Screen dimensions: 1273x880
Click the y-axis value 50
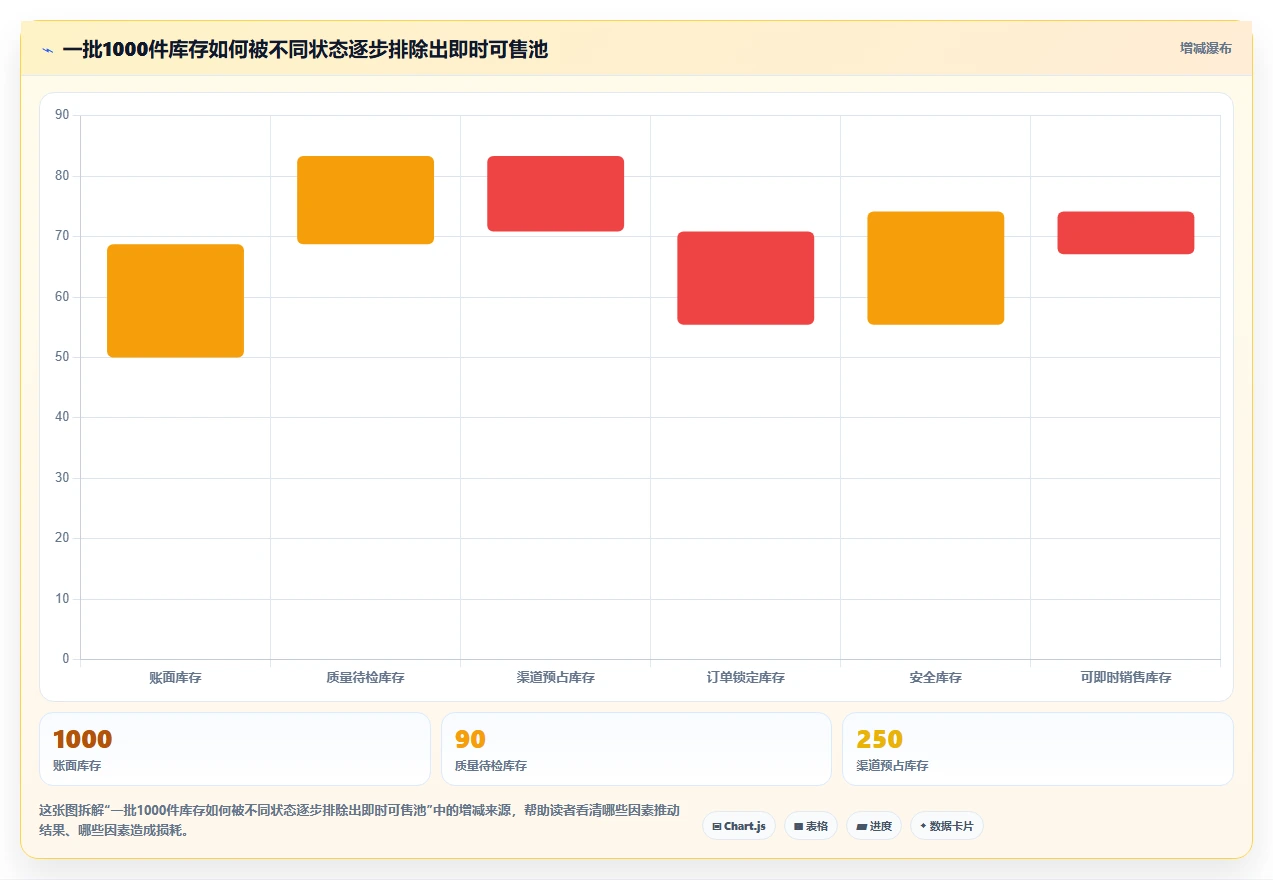pos(62,357)
